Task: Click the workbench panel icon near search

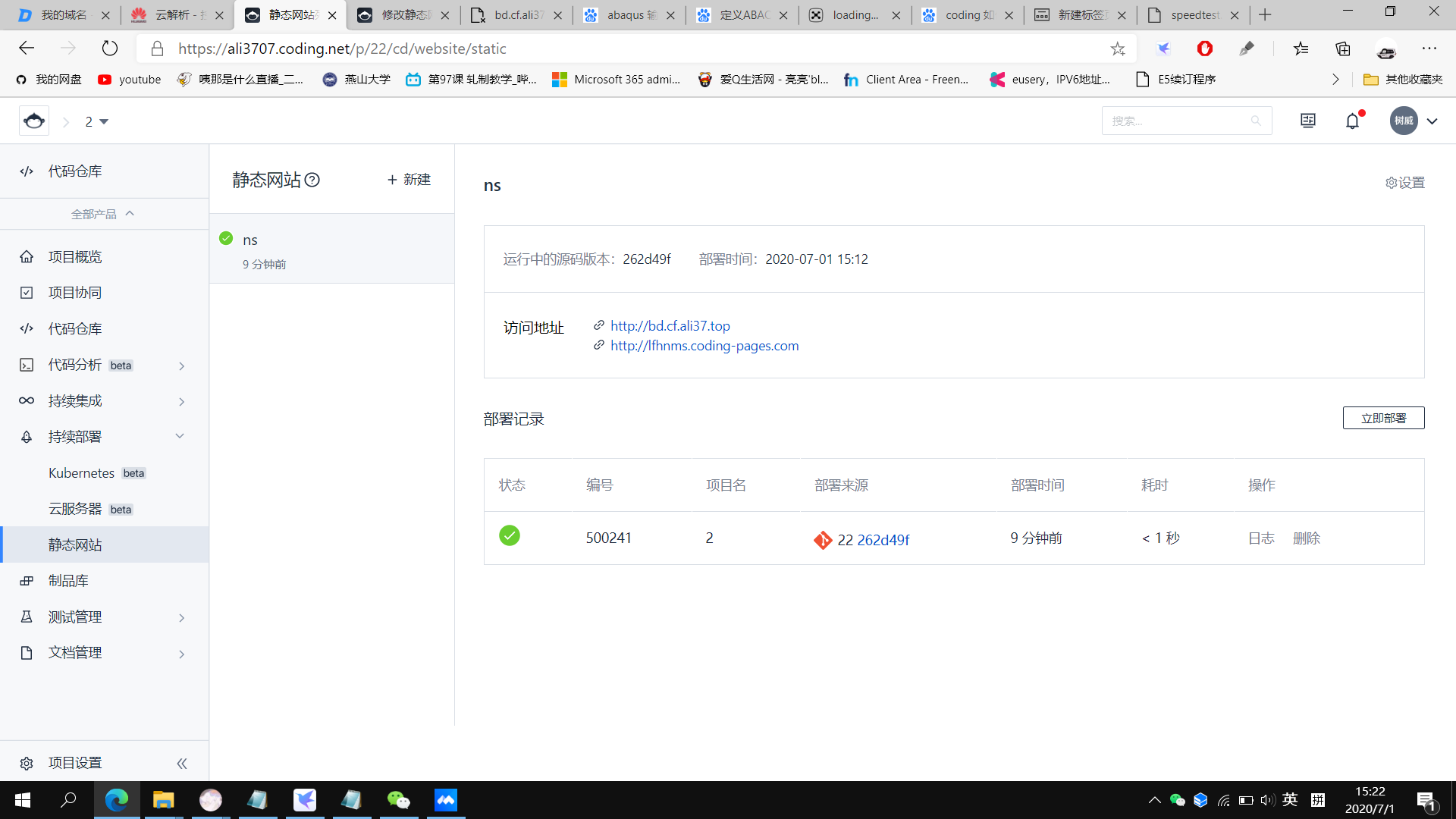Action: (x=1308, y=121)
